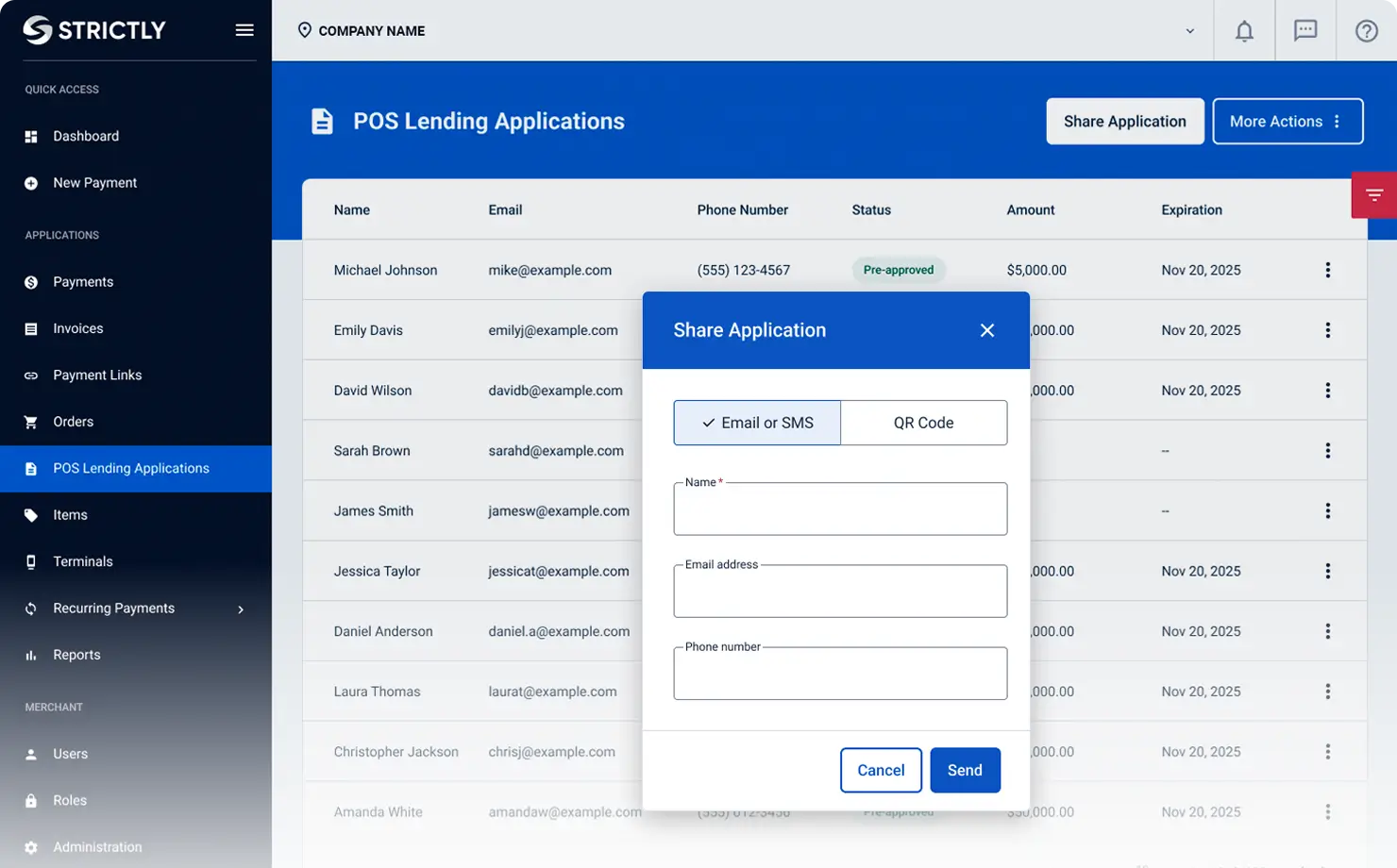Click the $5,000.00 amount cell
Viewport: 1397px width, 868px height.
[x=1036, y=270]
